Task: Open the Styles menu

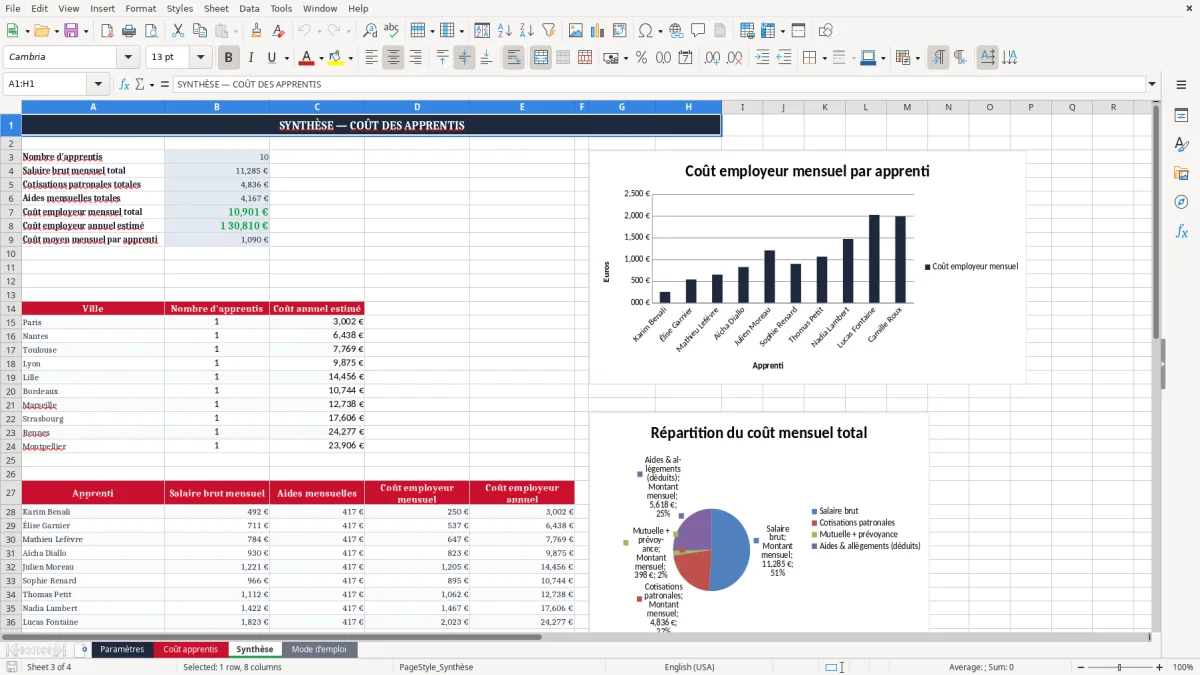Action: pyautogui.click(x=180, y=8)
